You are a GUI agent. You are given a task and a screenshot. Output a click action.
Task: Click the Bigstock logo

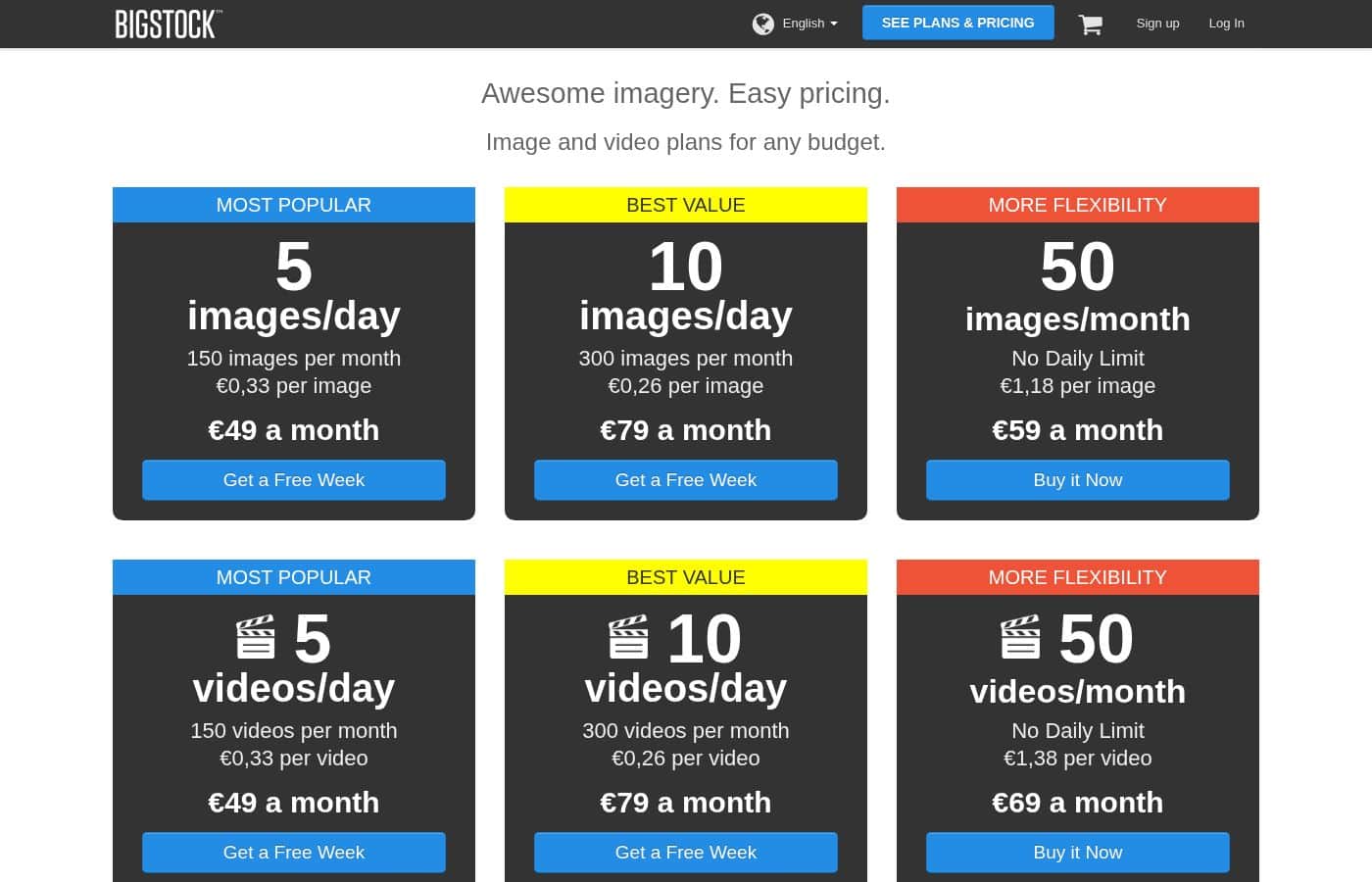pos(169,24)
